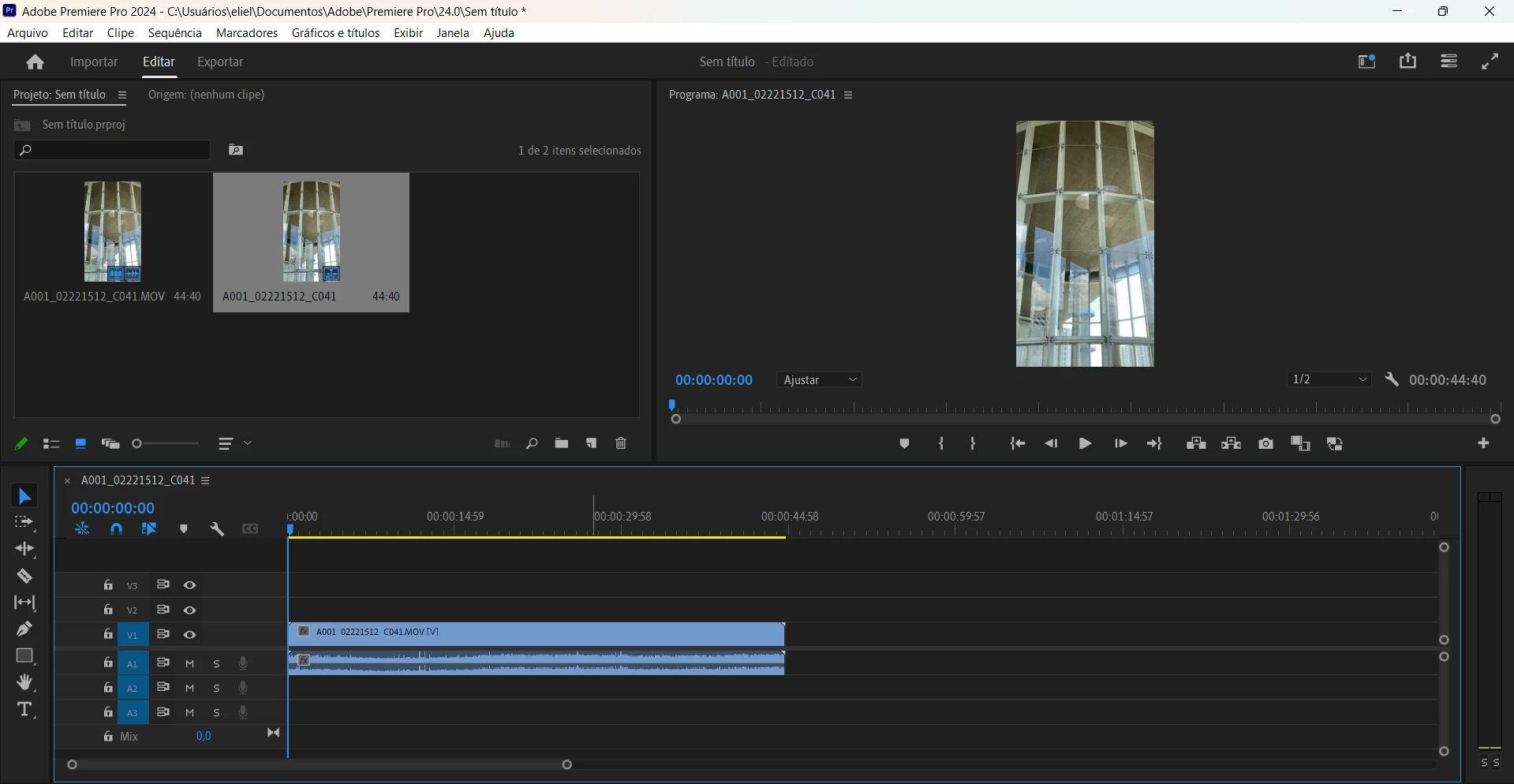Create a new bin folder
Screen dimensions: 1514x784
pos(562,444)
